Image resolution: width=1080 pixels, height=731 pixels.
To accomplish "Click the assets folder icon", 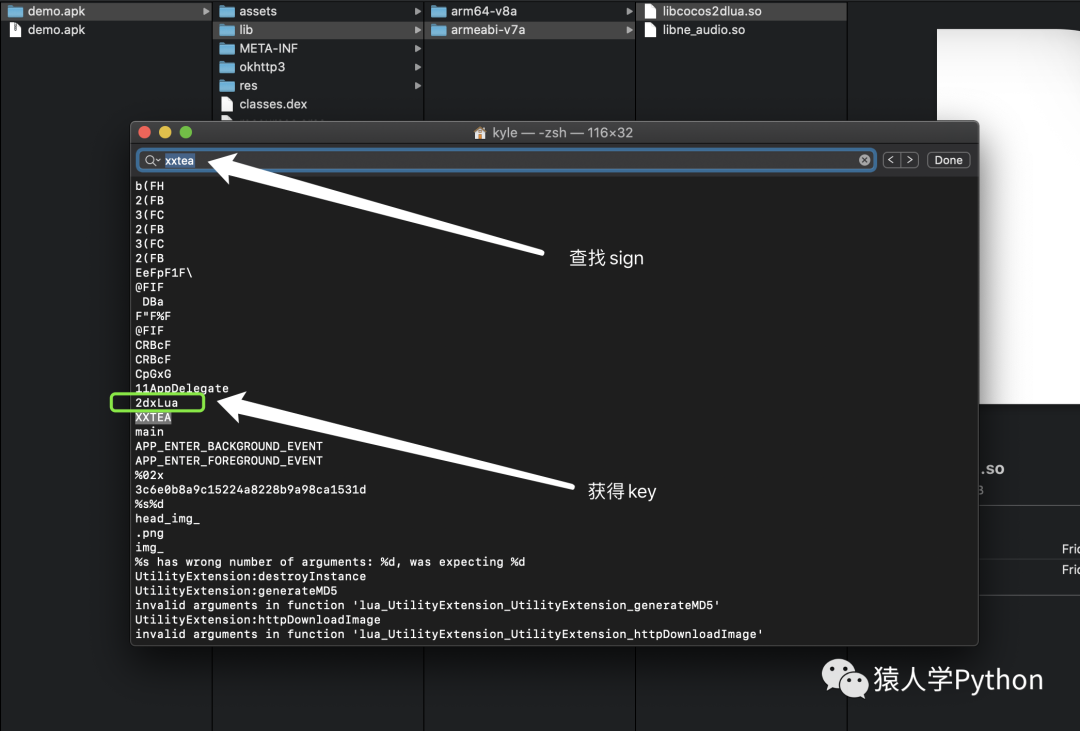I will tap(227, 11).
